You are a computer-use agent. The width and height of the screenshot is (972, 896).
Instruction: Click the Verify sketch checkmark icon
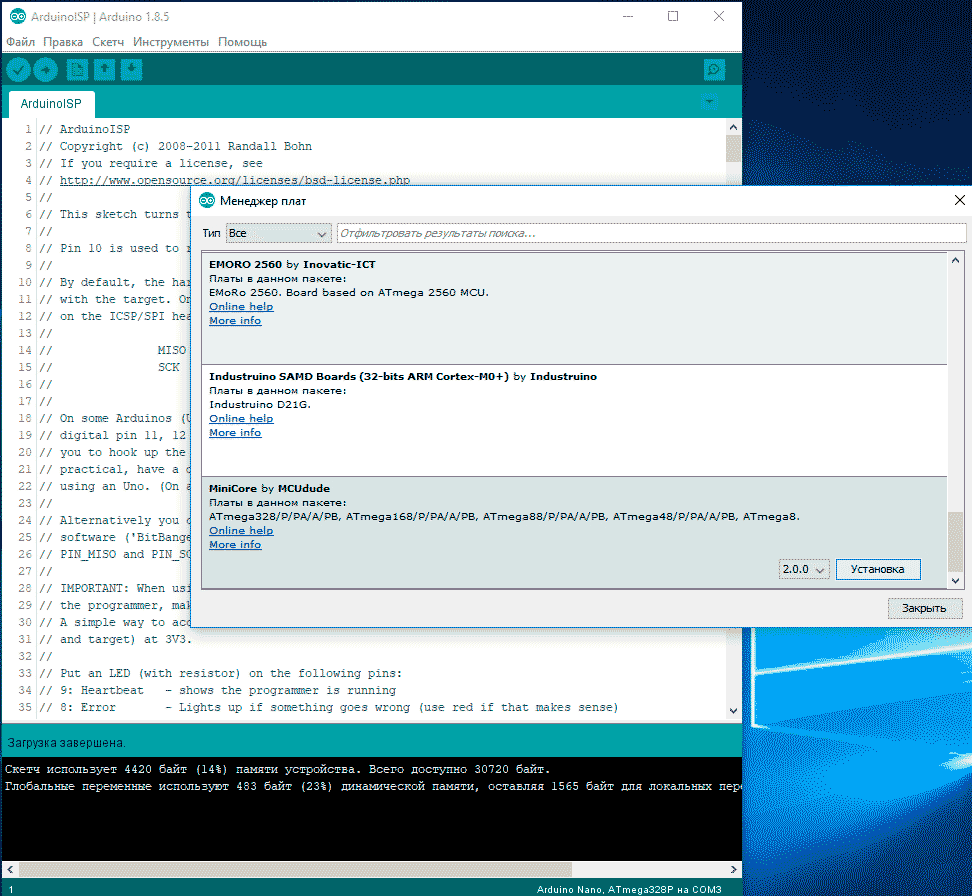coord(18,70)
